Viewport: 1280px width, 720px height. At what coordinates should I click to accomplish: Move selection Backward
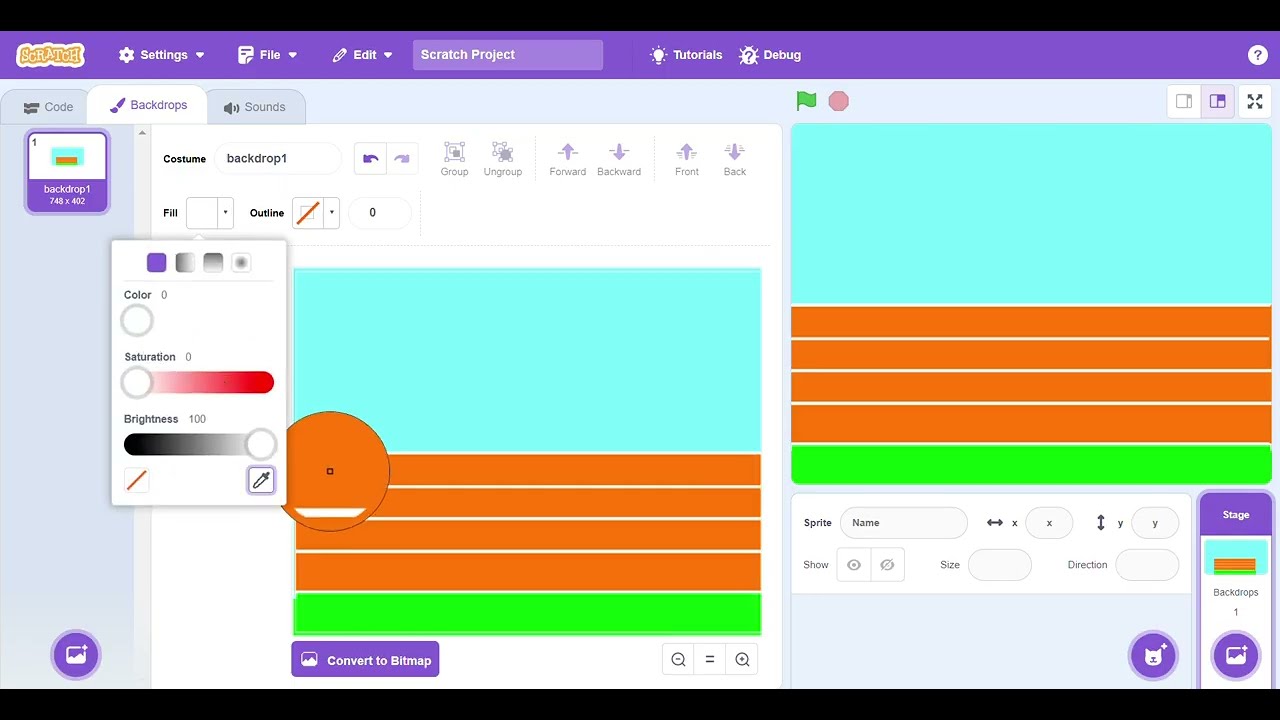tap(619, 159)
